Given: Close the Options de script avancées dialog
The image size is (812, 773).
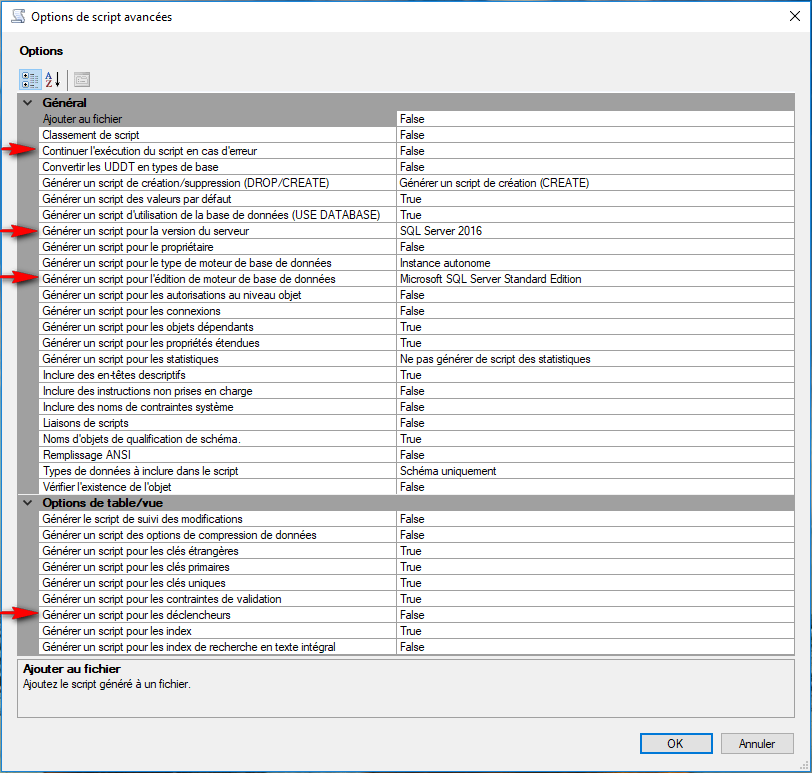Looking at the screenshot, I should pos(788,16).
